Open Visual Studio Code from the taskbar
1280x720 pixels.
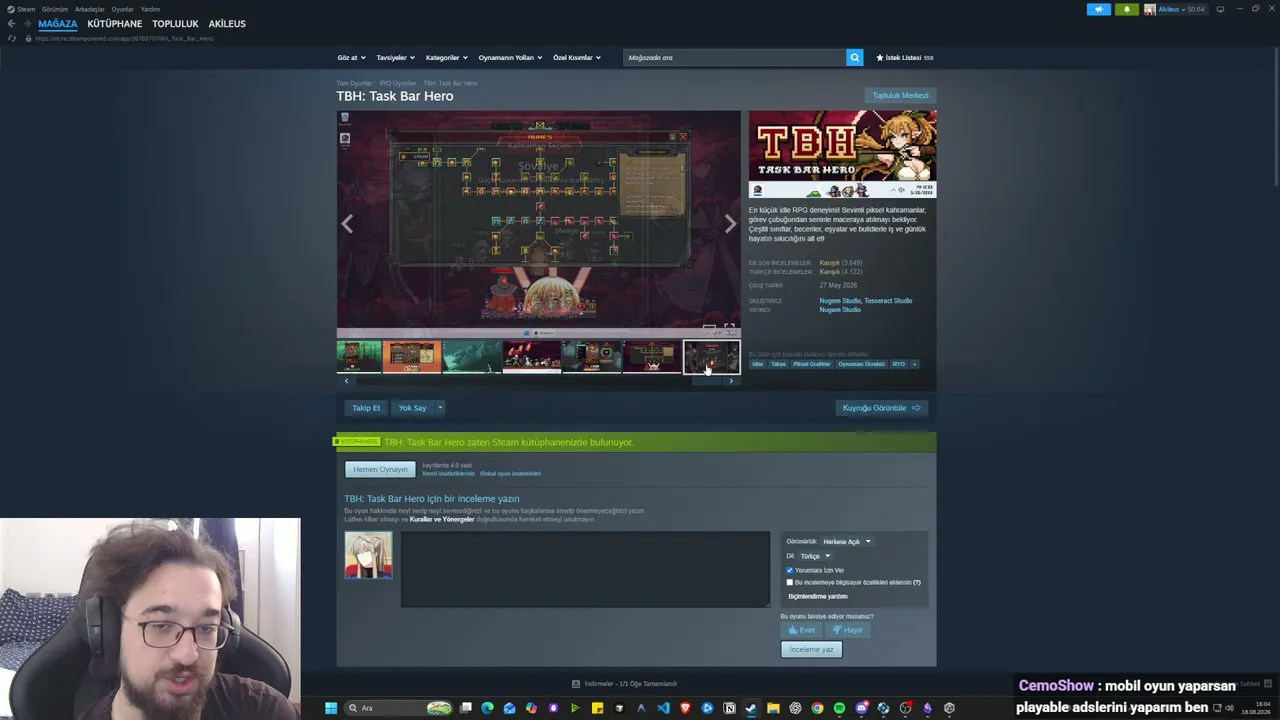(x=663, y=708)
